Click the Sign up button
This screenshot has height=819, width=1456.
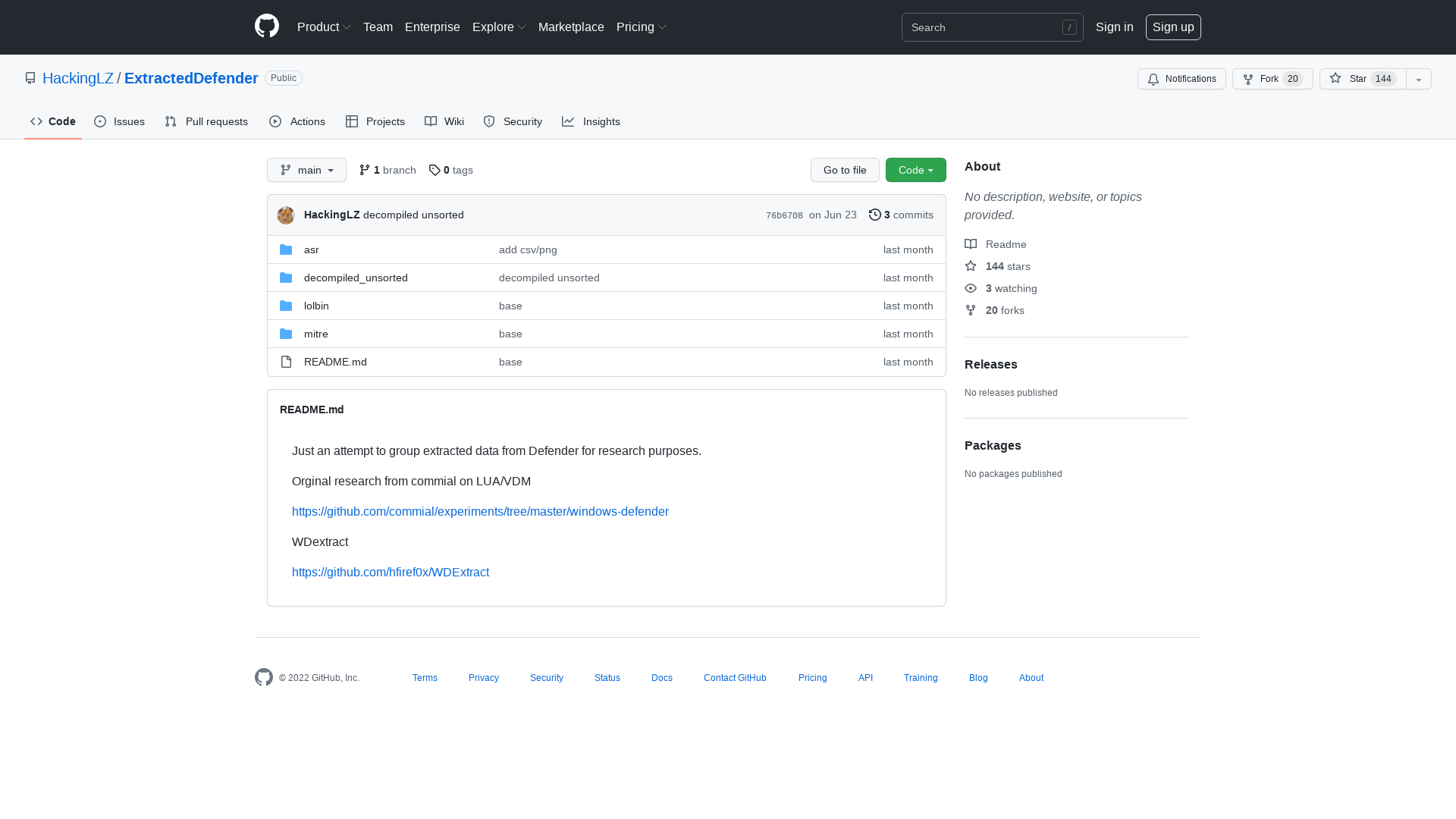1173,27
